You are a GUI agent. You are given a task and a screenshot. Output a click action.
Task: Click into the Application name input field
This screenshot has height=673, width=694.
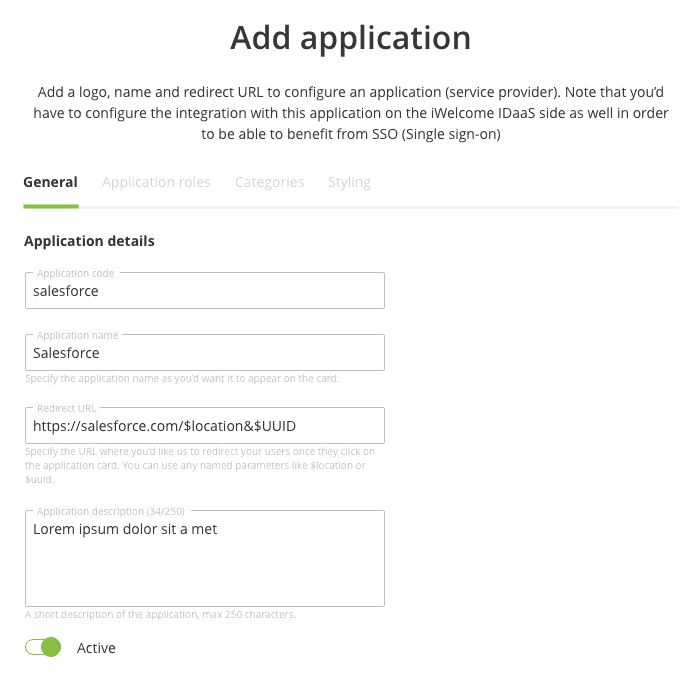click(204, 353)
